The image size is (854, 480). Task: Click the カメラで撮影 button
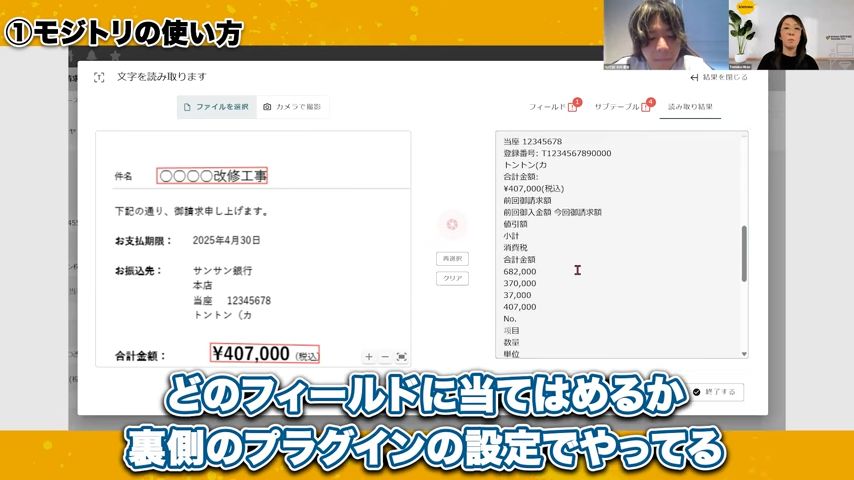click(292, 107)
